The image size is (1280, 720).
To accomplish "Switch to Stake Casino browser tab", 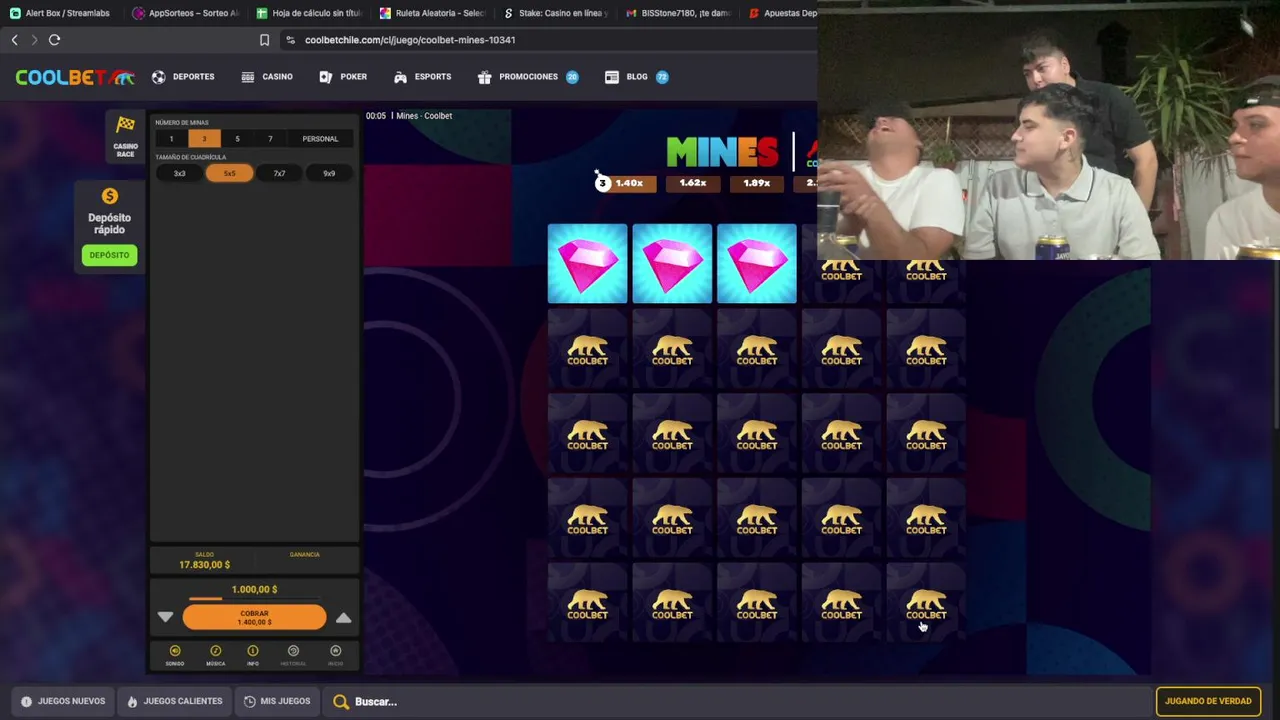I will 555,13.
